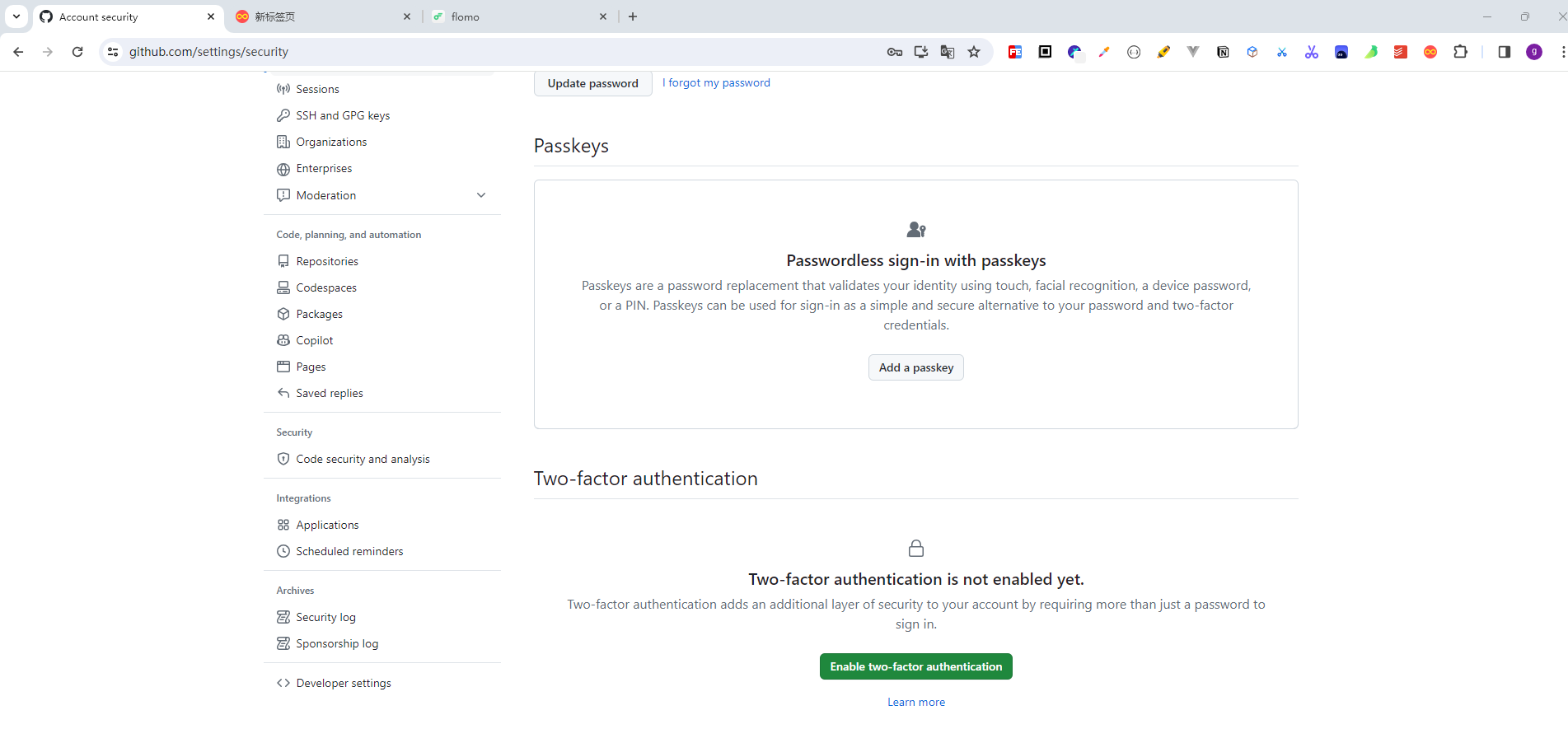Bookmark this page with star icon
Viewport: 1568px width, 743px height.
pyautogui.click(x=974, y=52)
